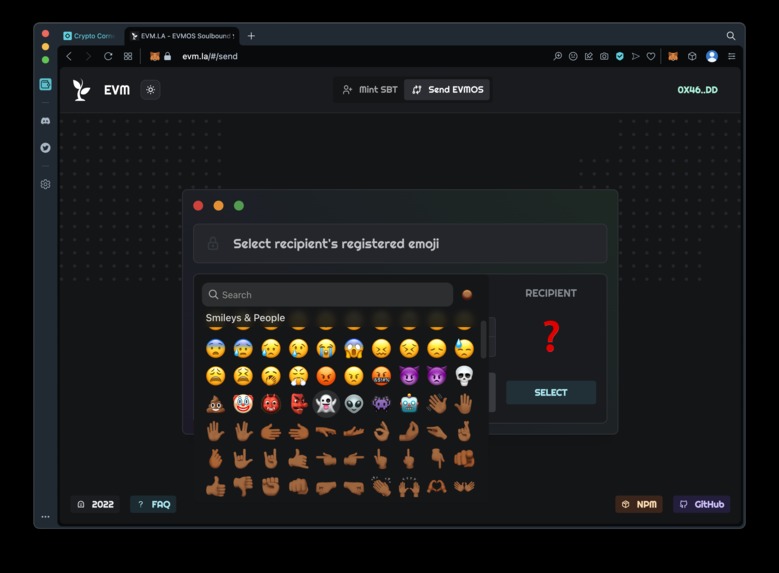Open the FAQ link

(x=154, y=504)
